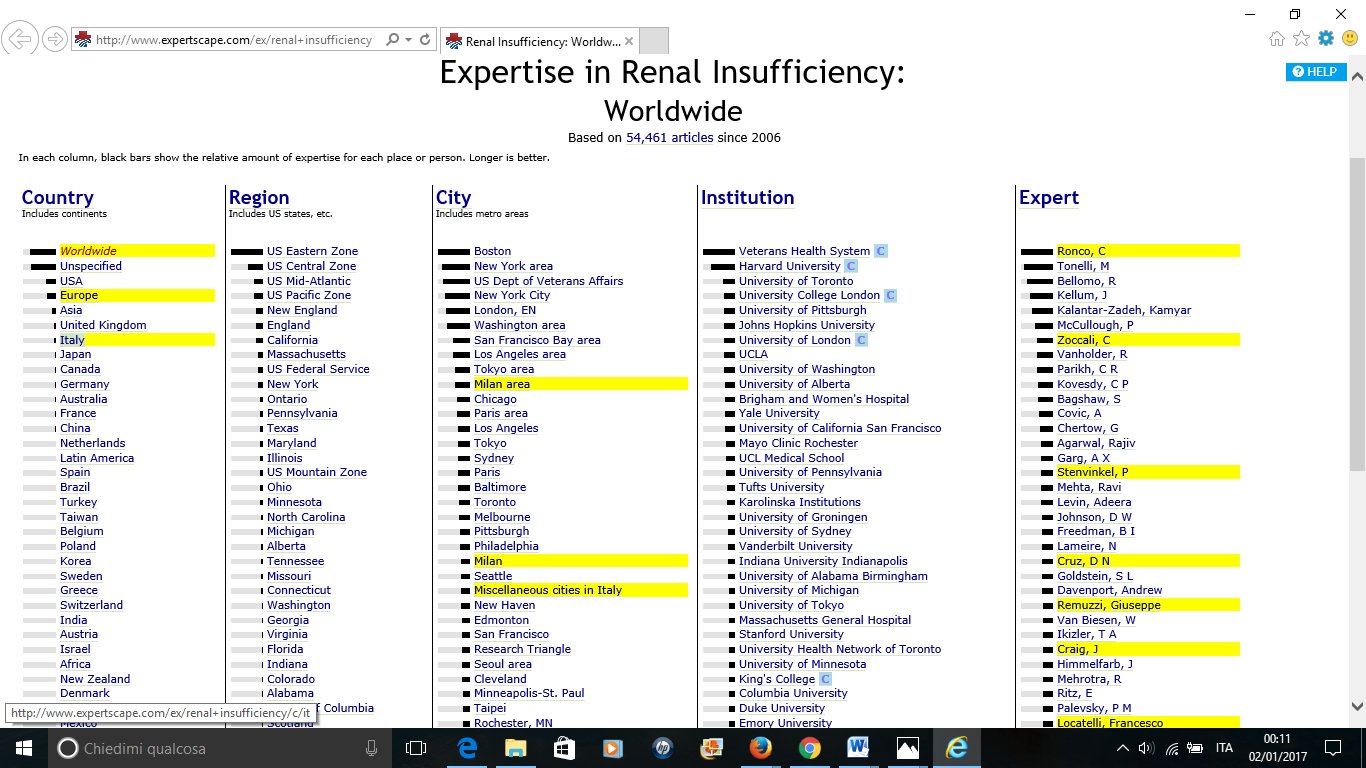The height and width of the screenshot is (768, 1366).
Task: Click the Refresh icon in address bar
Action: click(x=425, y=40)
